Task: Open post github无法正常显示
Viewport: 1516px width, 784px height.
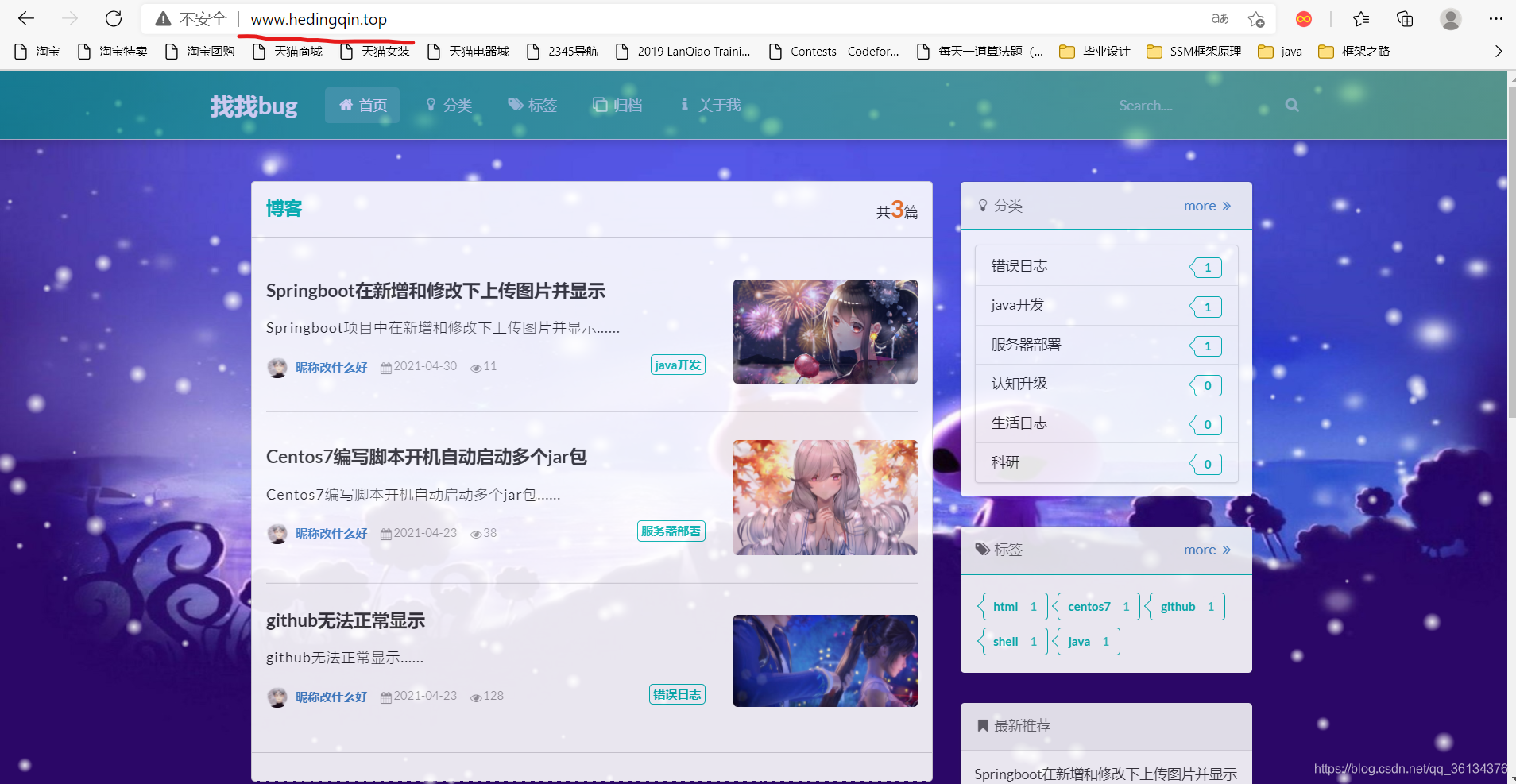Action: (346, 620)
